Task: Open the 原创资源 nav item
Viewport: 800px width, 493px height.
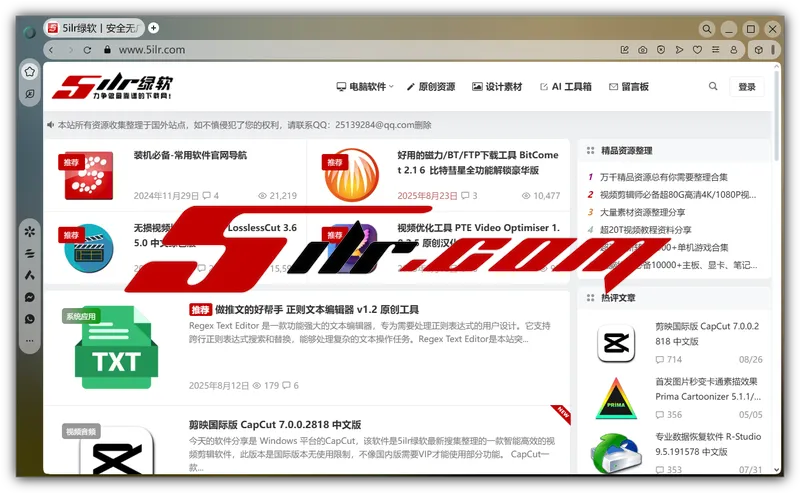Action: tap(431, 87)
